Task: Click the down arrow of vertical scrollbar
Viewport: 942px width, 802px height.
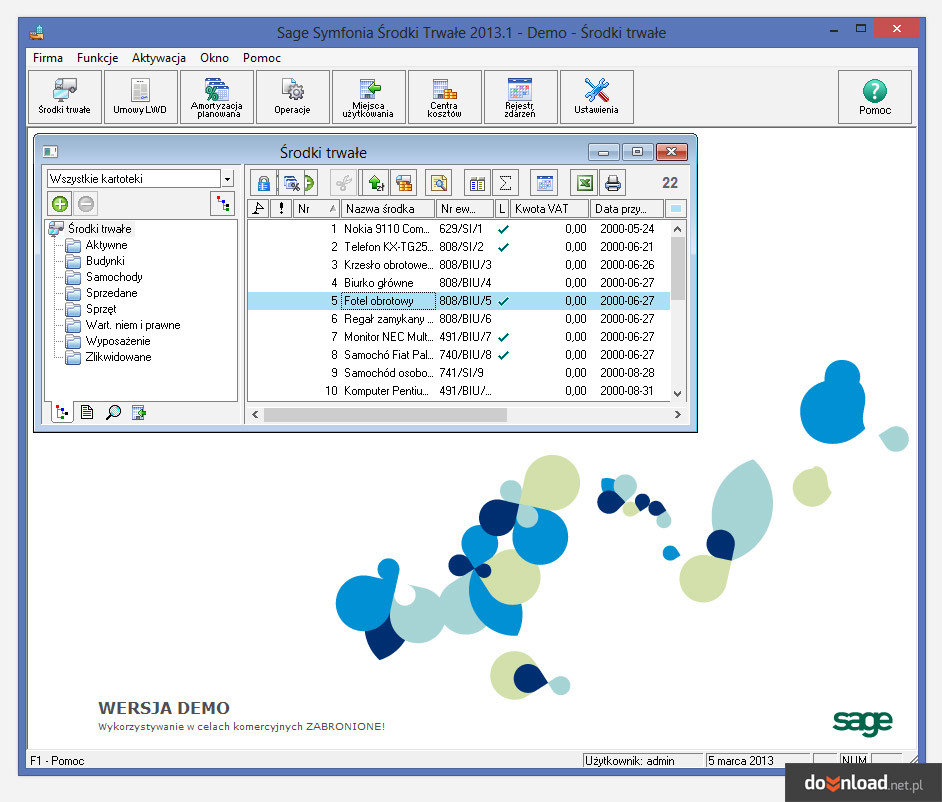Action: point(678,393)
